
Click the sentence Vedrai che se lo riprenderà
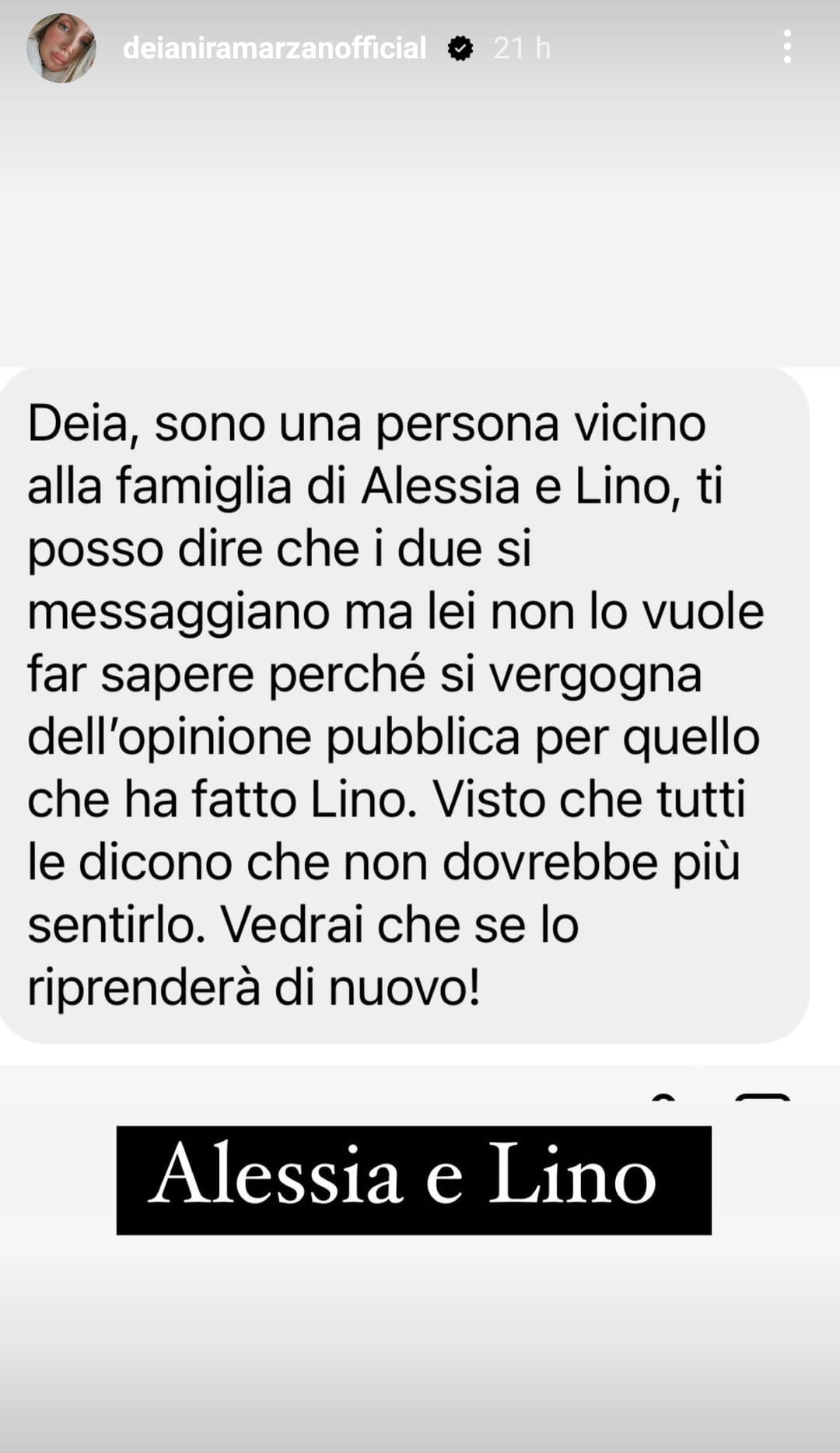point(303,957)
